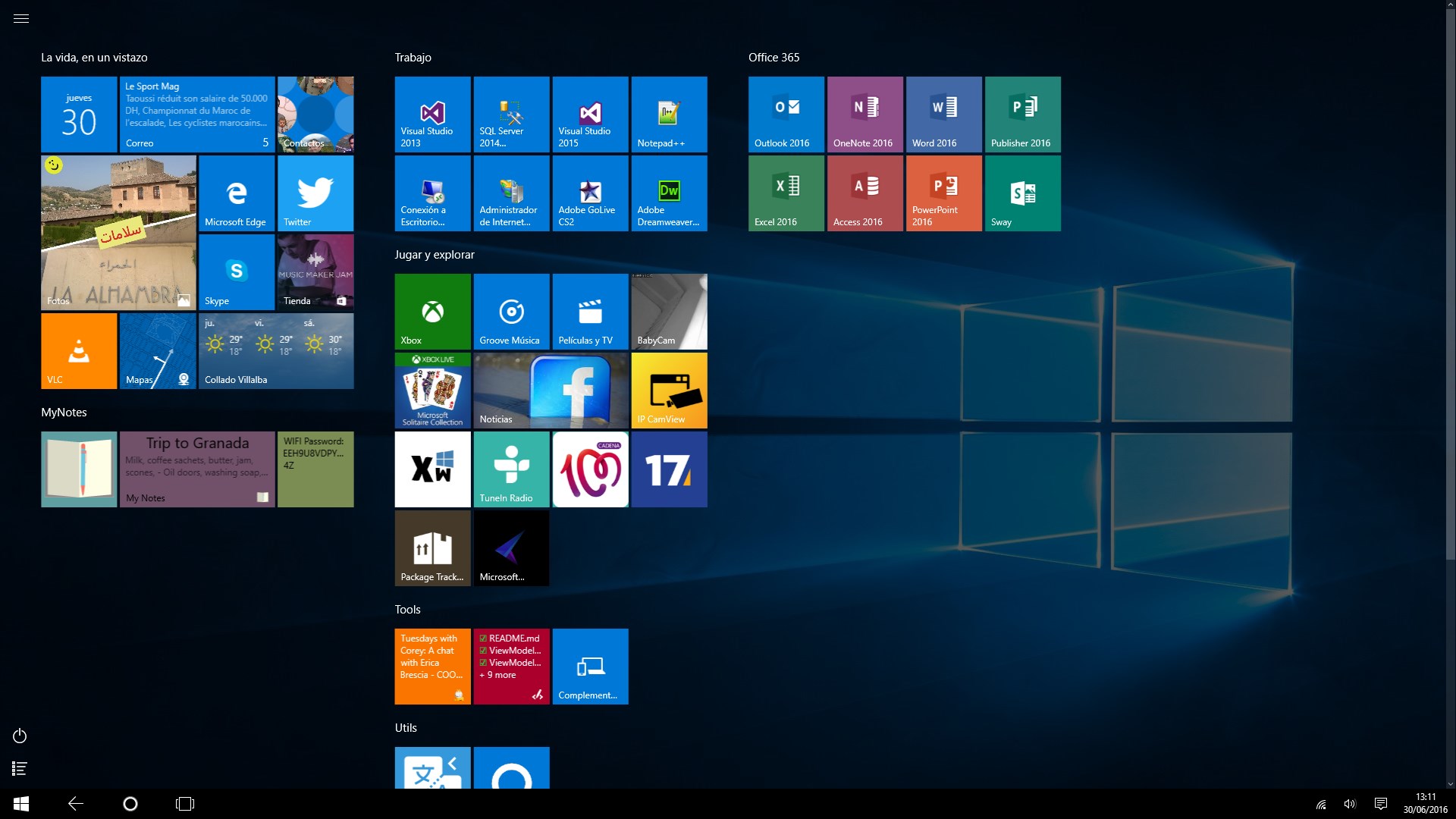Launch Notepad++ from Trabajo group

(669, 115)
